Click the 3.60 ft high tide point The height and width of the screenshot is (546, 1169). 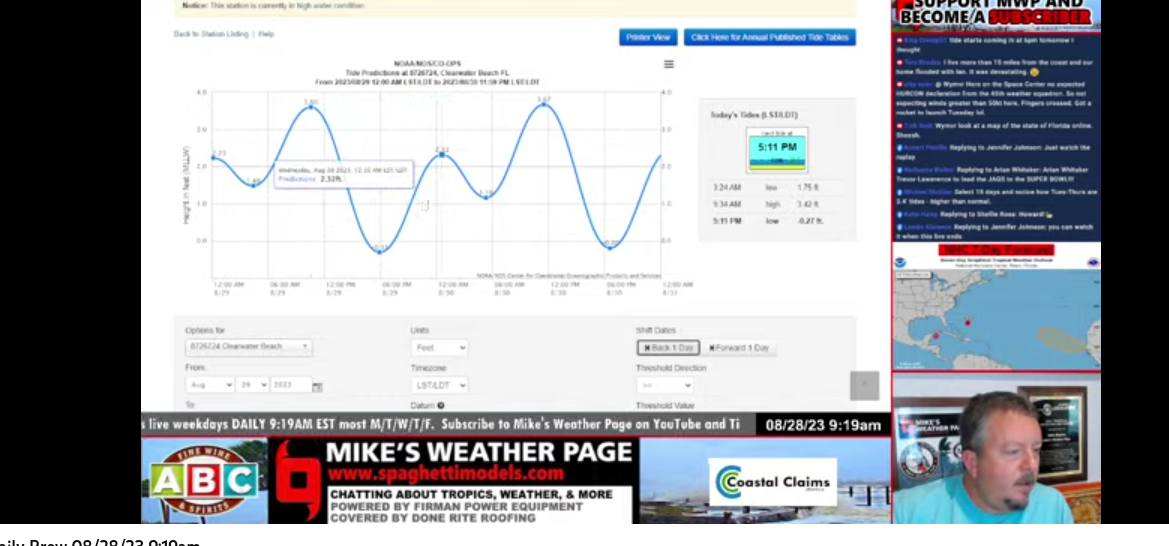click(x=311, y=107)
